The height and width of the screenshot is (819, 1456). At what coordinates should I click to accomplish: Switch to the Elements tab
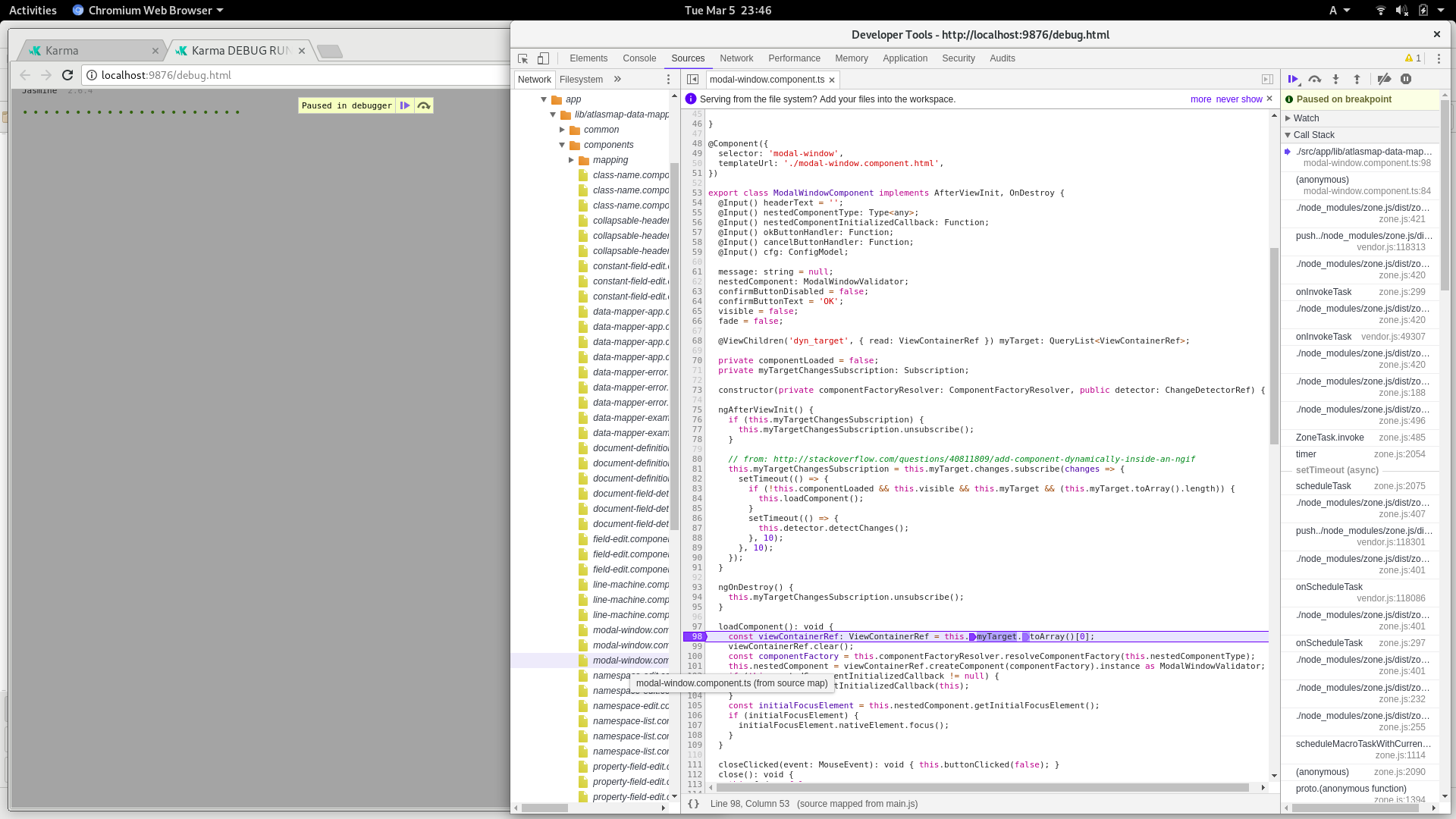(588, 58)
